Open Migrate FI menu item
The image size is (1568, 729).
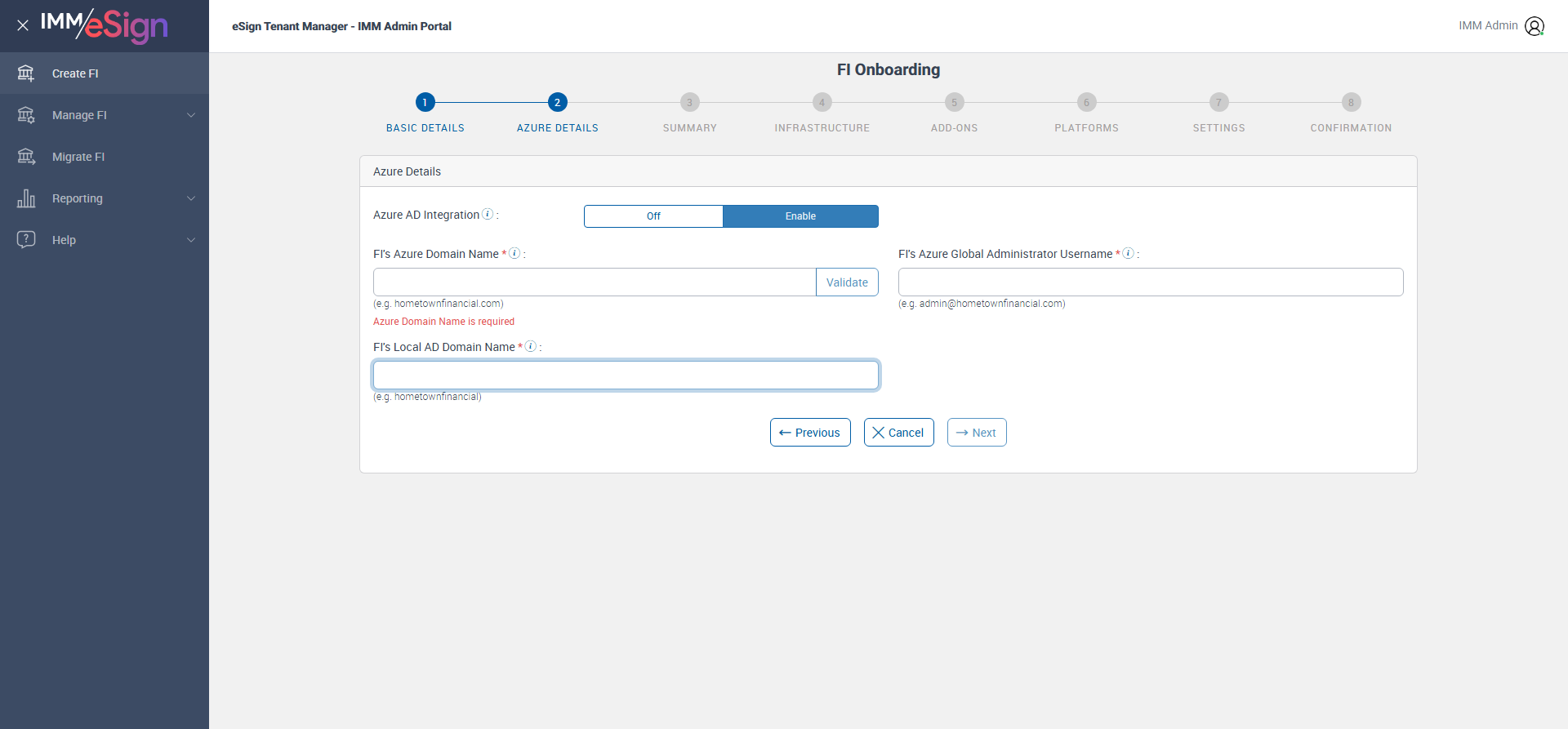tap(105, 157)
